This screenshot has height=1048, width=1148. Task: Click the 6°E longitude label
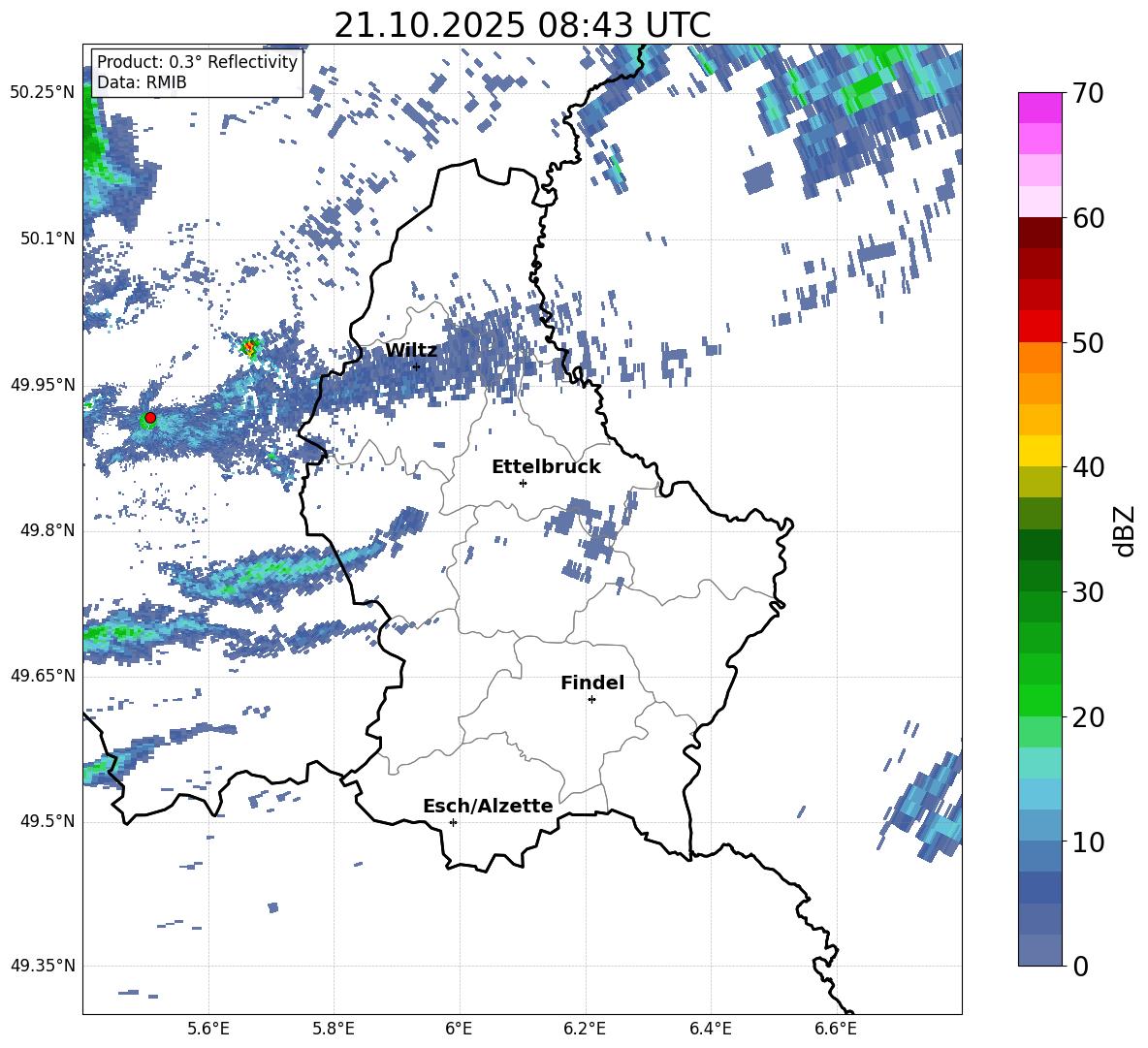[x=459, y=1030]
